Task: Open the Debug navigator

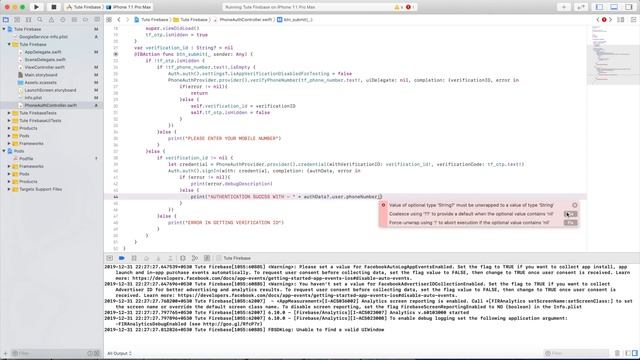Action: [x=74, y=20]
